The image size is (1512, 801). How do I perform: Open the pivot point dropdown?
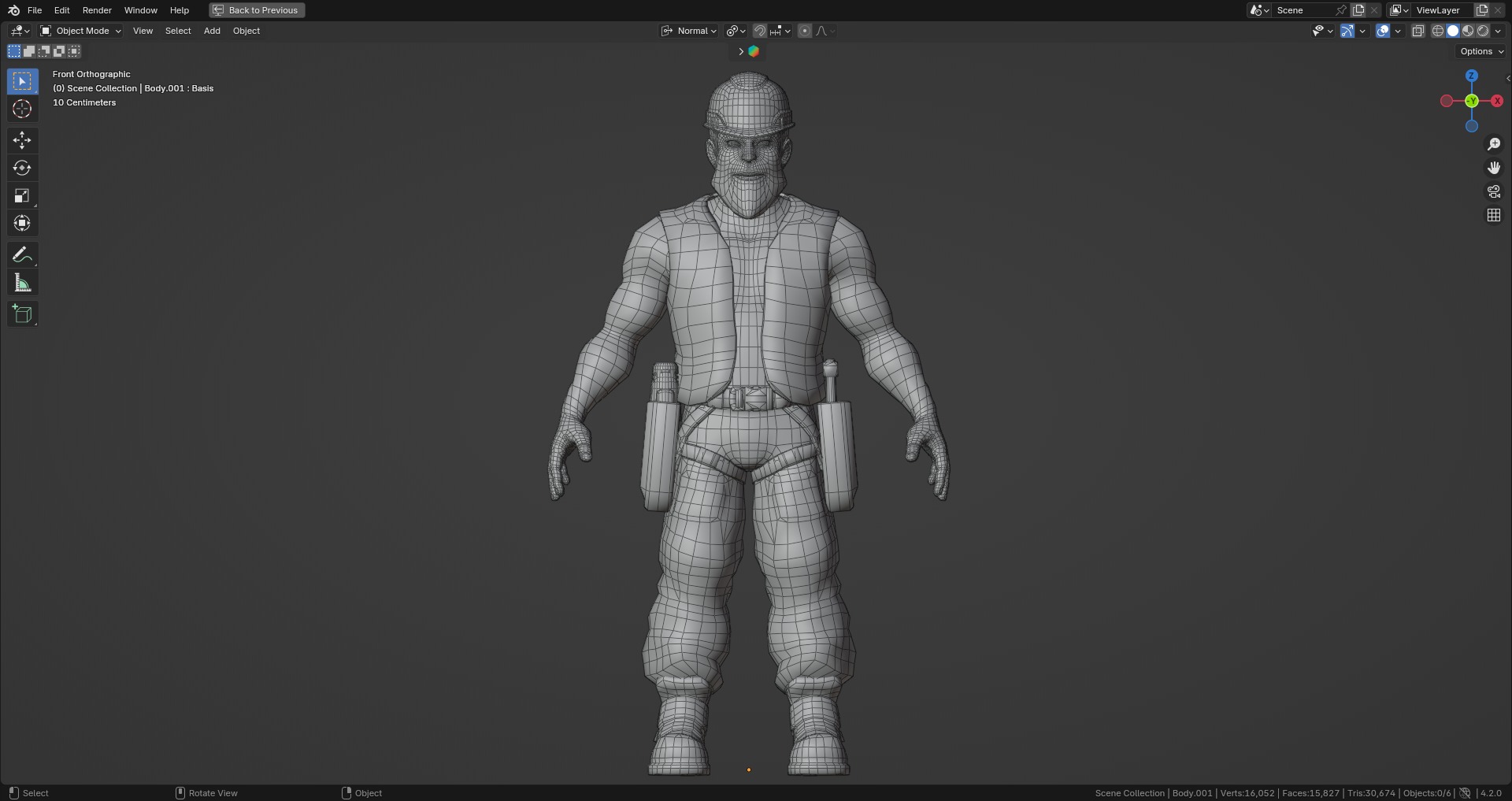pyautogui.click(x=736, y=31)
